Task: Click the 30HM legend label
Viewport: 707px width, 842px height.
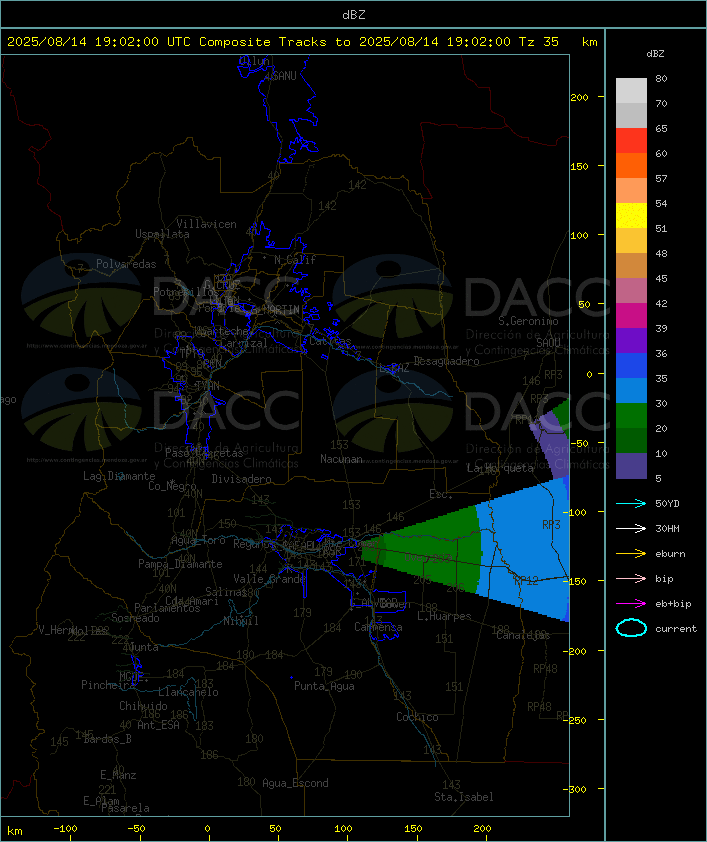Action: point(667,528)
